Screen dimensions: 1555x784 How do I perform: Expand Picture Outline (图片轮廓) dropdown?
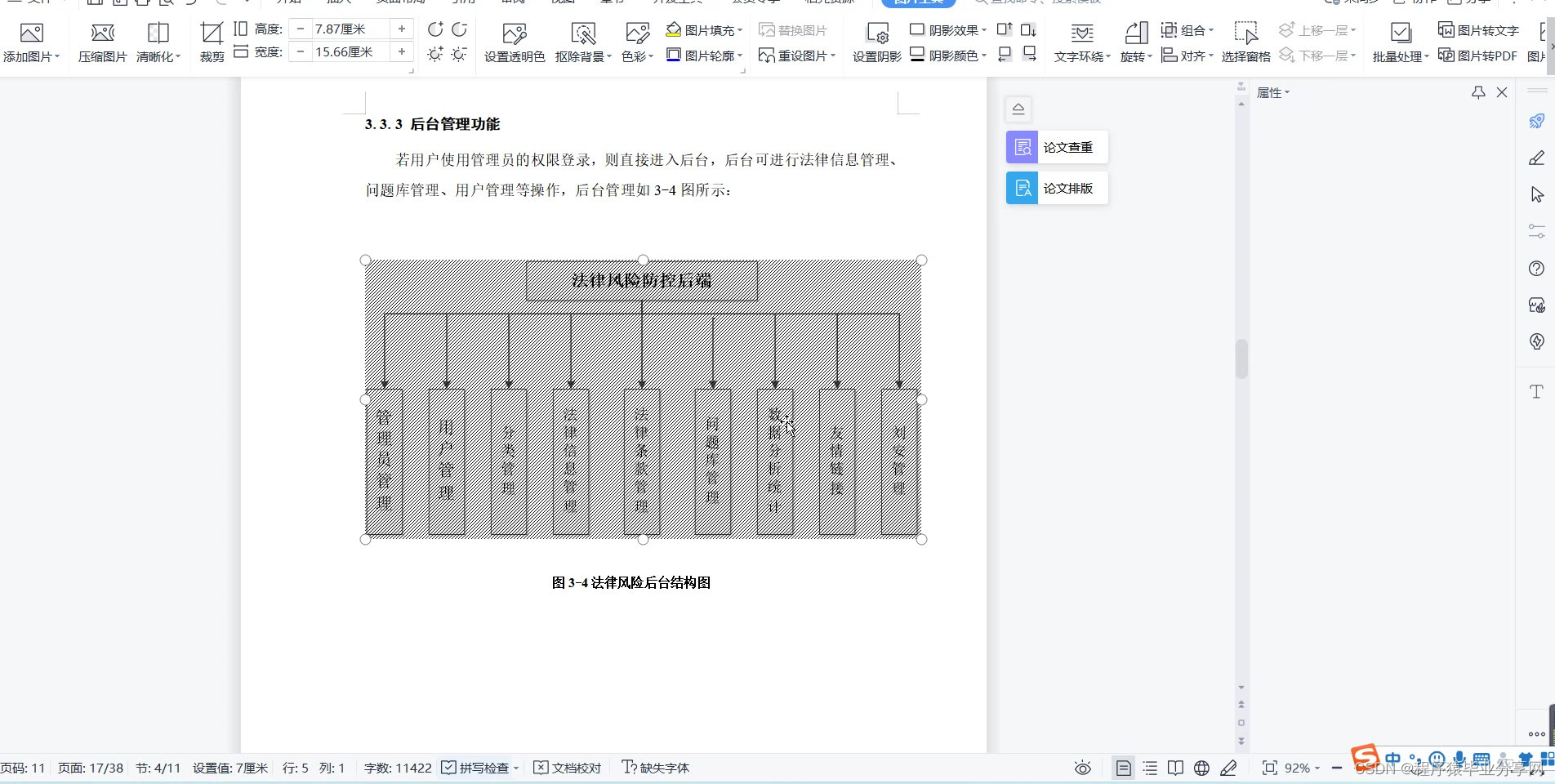click(x=740, y=56)
